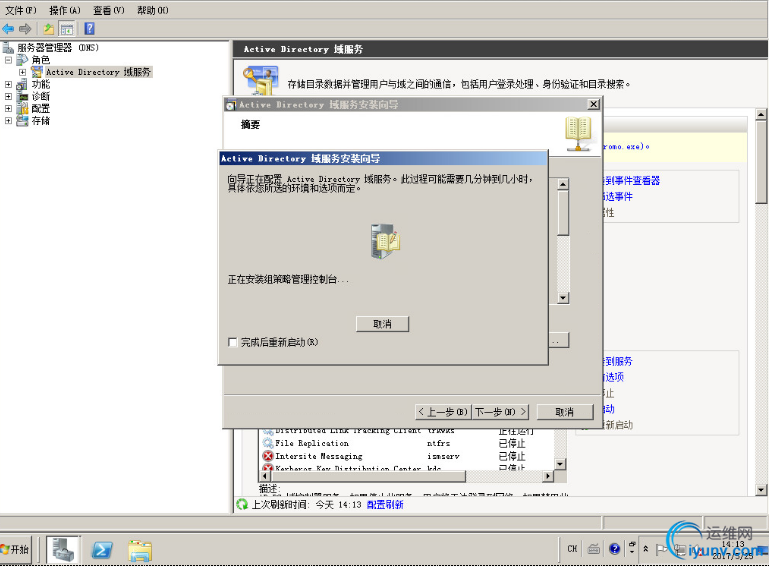Click the keyboard input method tray icon
The height and width of the screenshot is (567, 769).
click(593, 549)
